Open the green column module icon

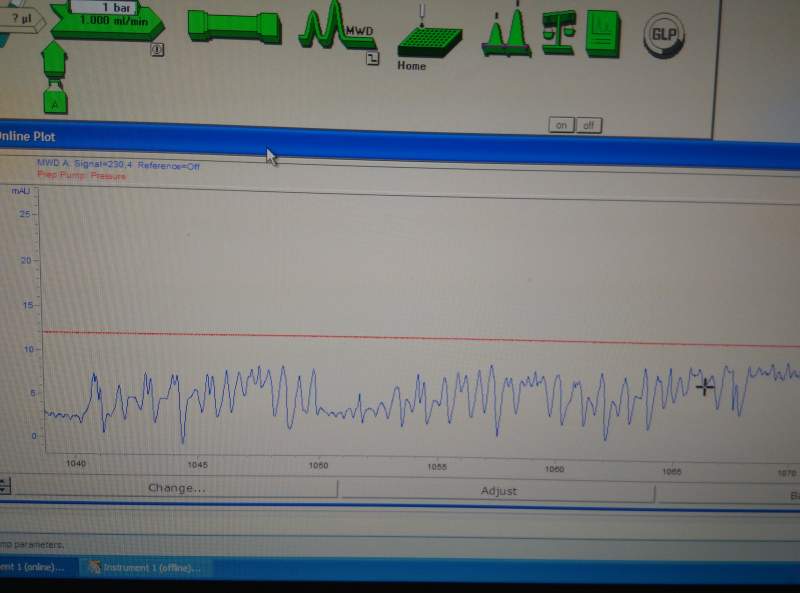tap(234, 26)
